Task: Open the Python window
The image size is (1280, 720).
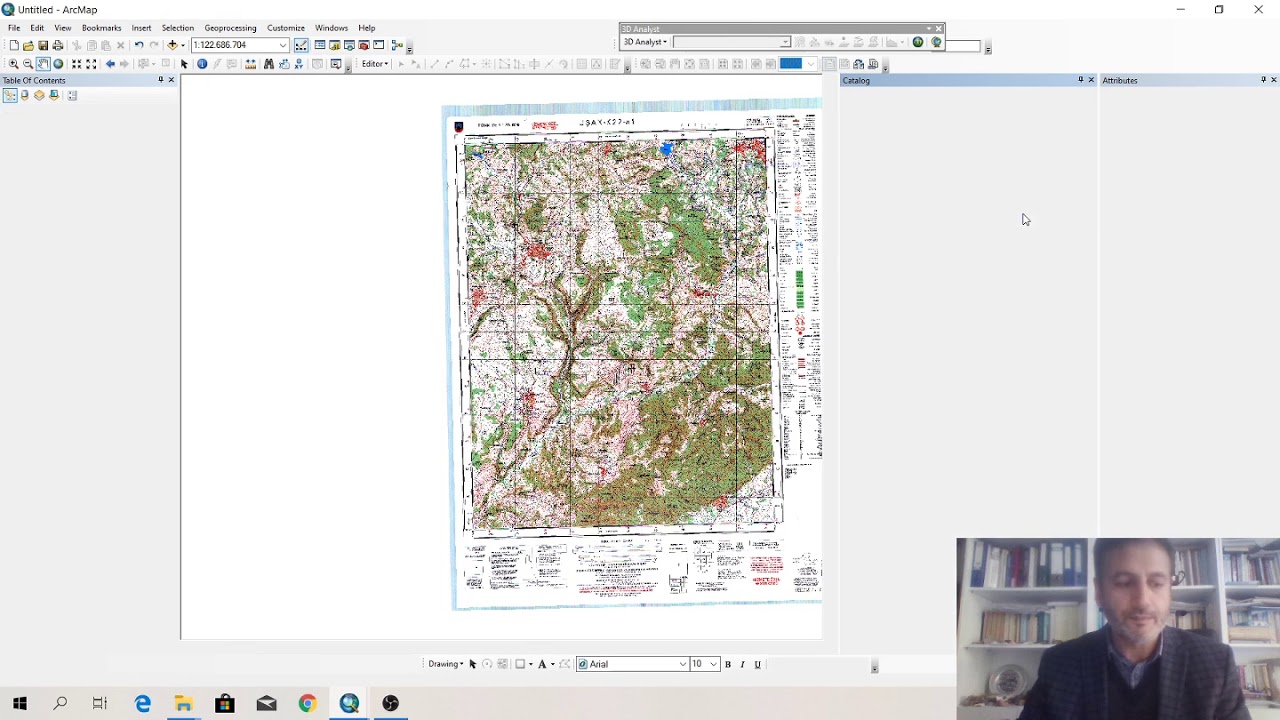Action: click(x=378, y=45)
